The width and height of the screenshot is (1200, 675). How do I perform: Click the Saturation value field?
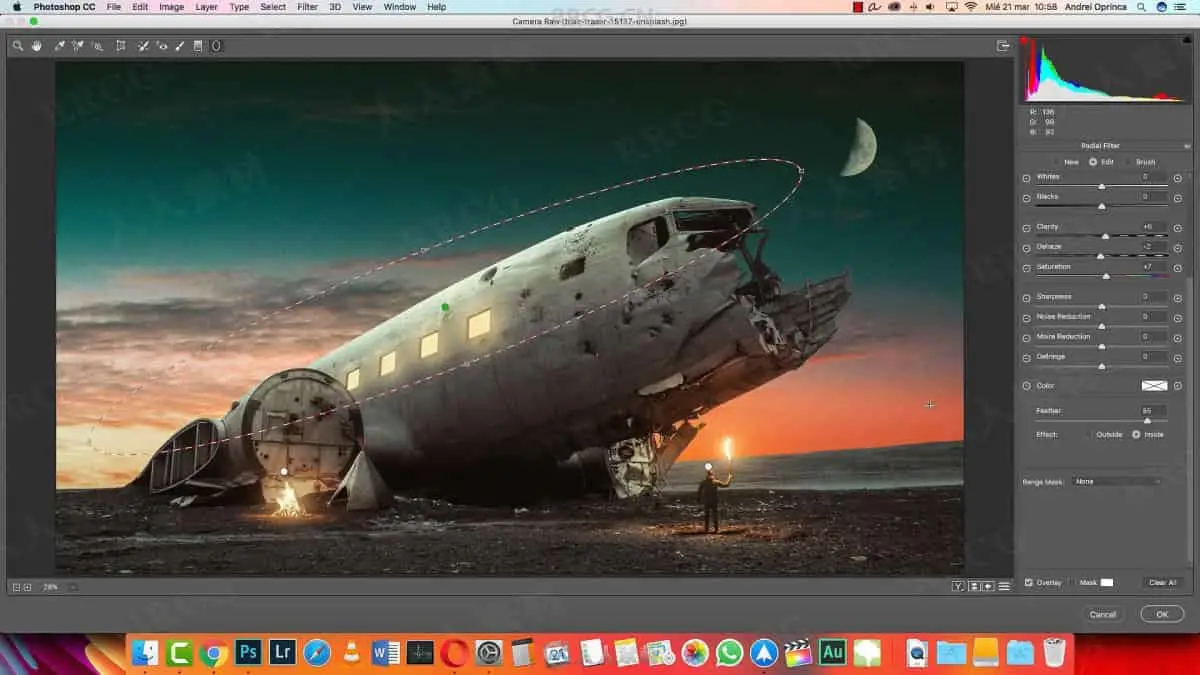pos(1155,267)
